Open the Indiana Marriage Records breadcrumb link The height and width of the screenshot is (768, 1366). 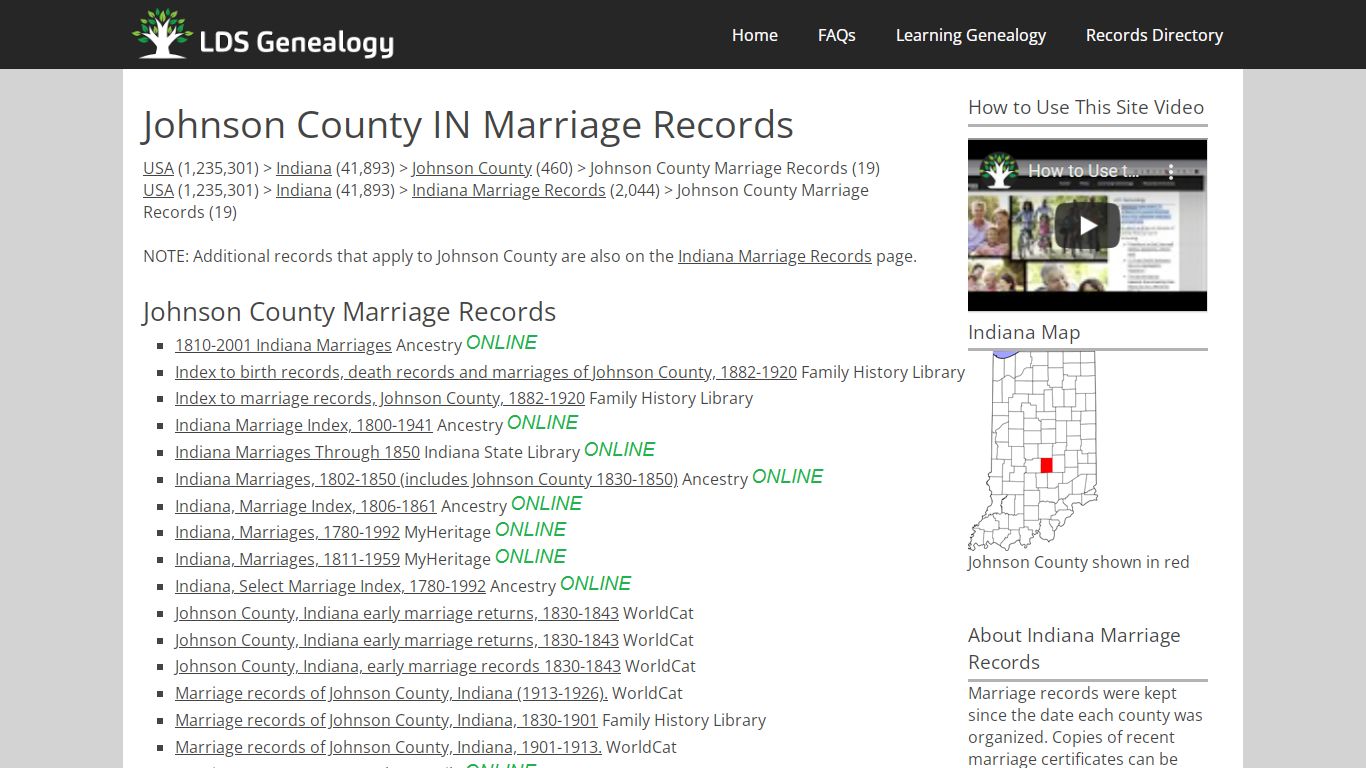508,190
